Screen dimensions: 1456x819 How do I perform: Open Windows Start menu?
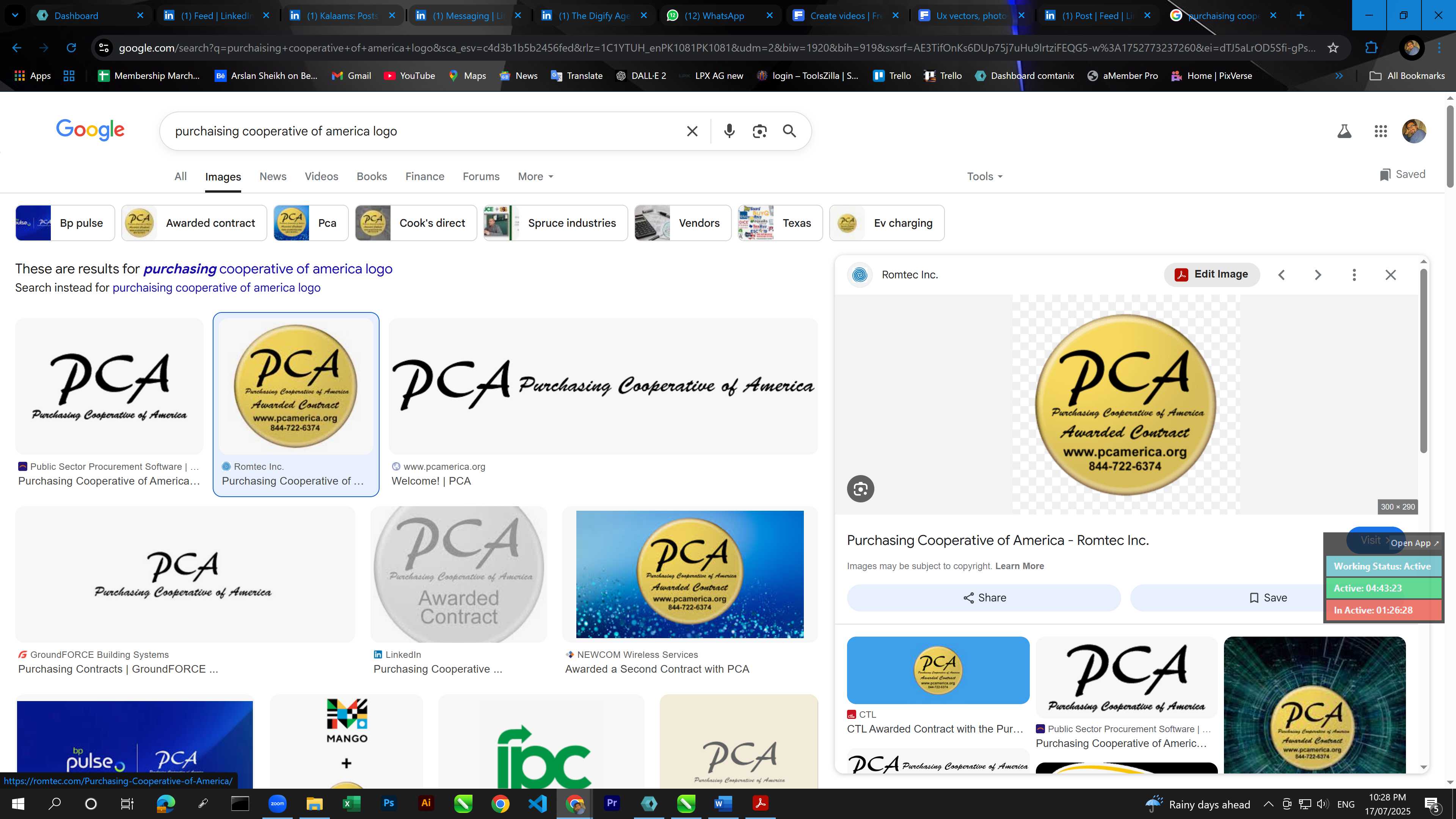pyautogui.click(x=18, y=804)
